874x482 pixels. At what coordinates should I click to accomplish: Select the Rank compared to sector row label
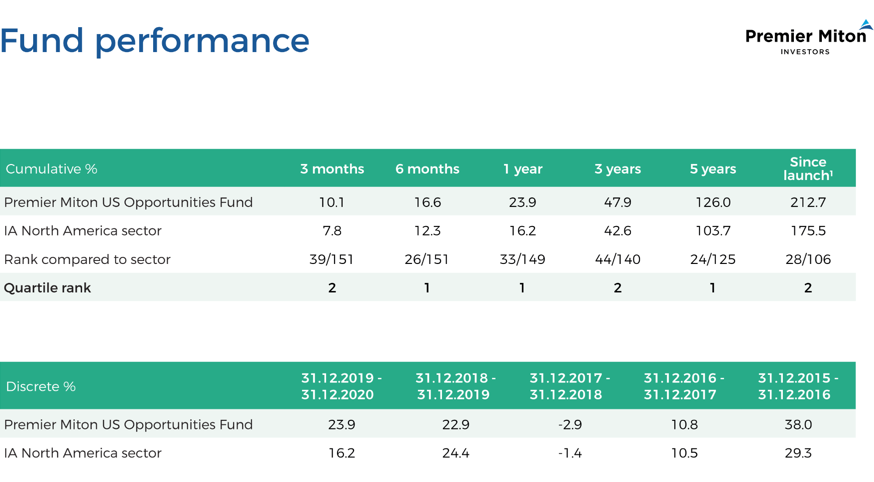(87, 259)
